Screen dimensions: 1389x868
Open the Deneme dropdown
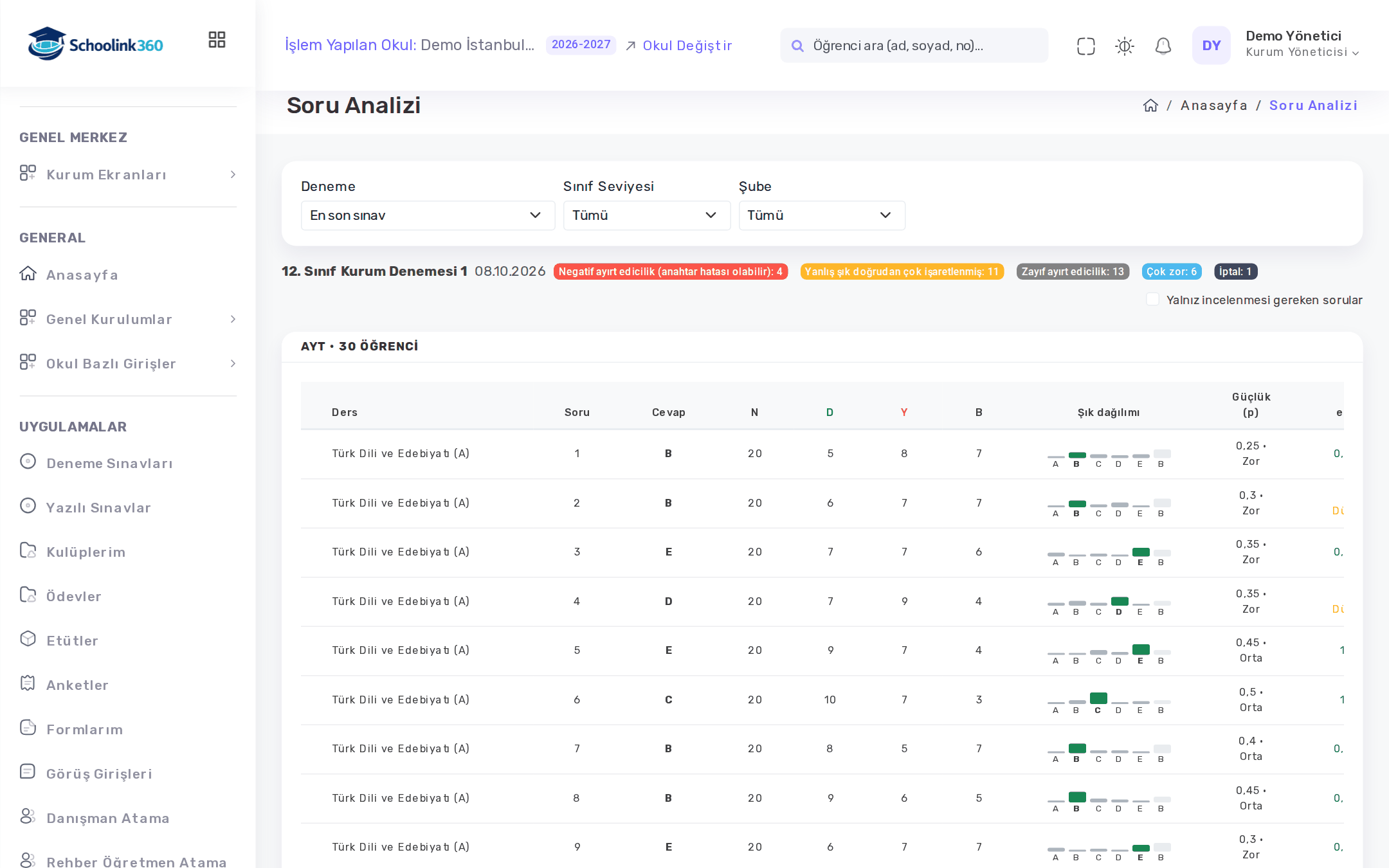point(428,215)
